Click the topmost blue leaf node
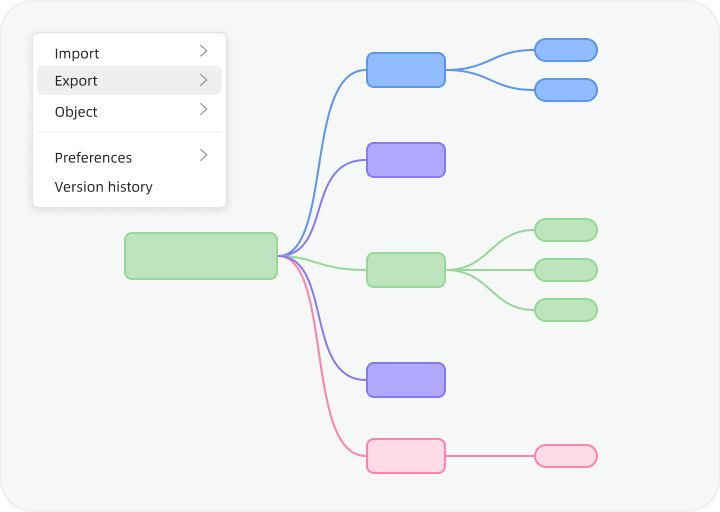This screenshot has width=720, height=512. coord(565,50)
